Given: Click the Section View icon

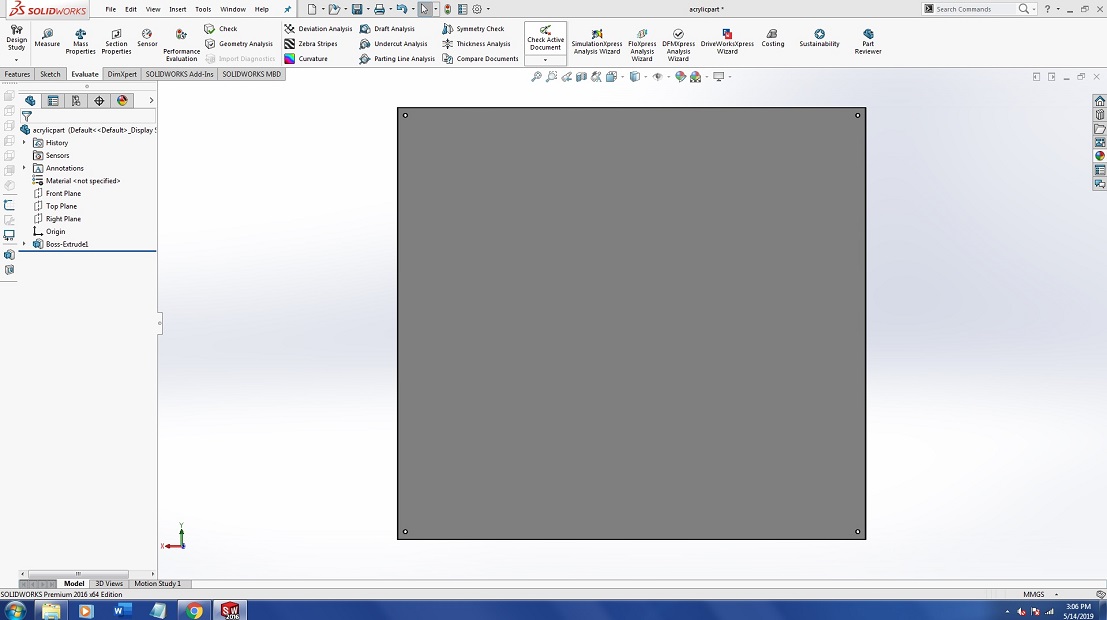Looking at the screenshot, I should [x=581, y=77].
